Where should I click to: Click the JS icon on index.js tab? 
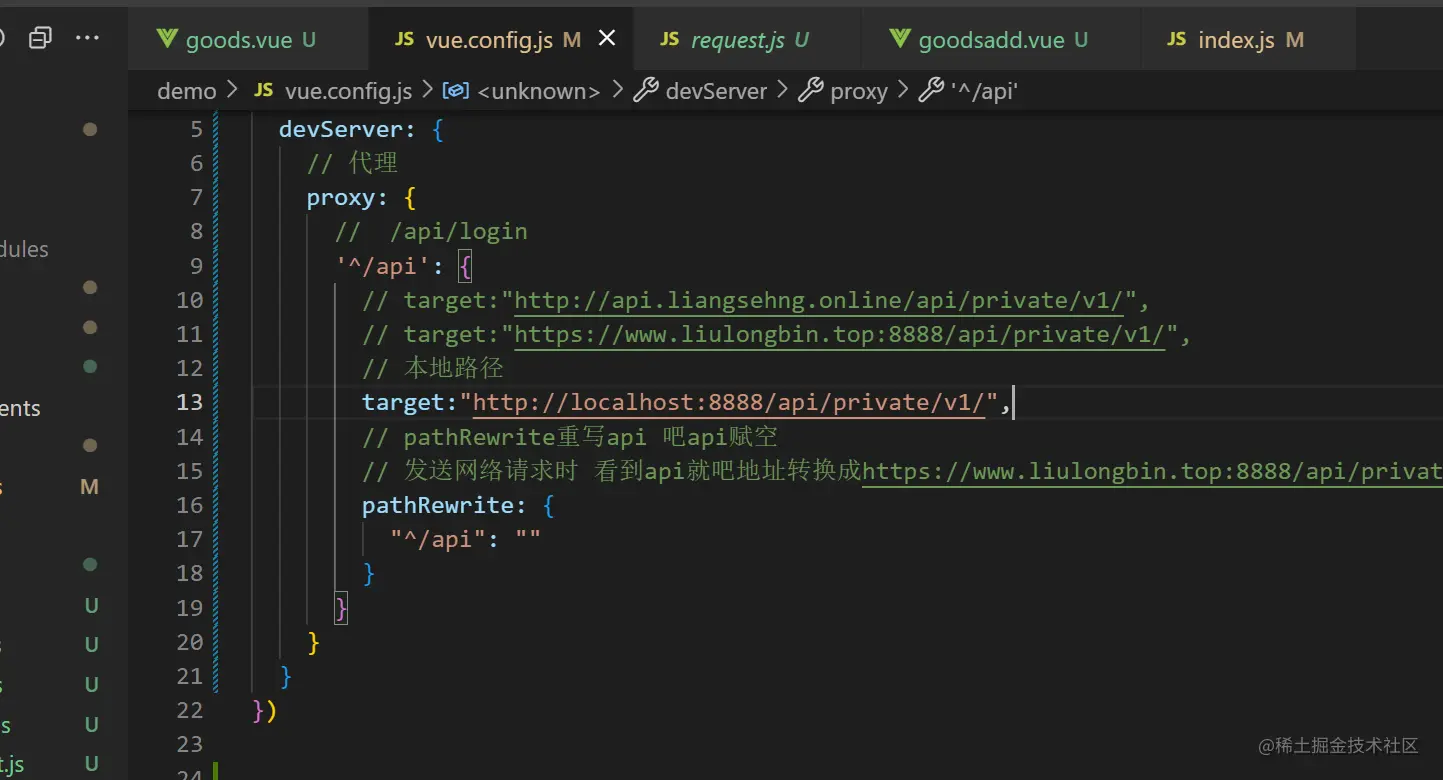point(1177,39)
